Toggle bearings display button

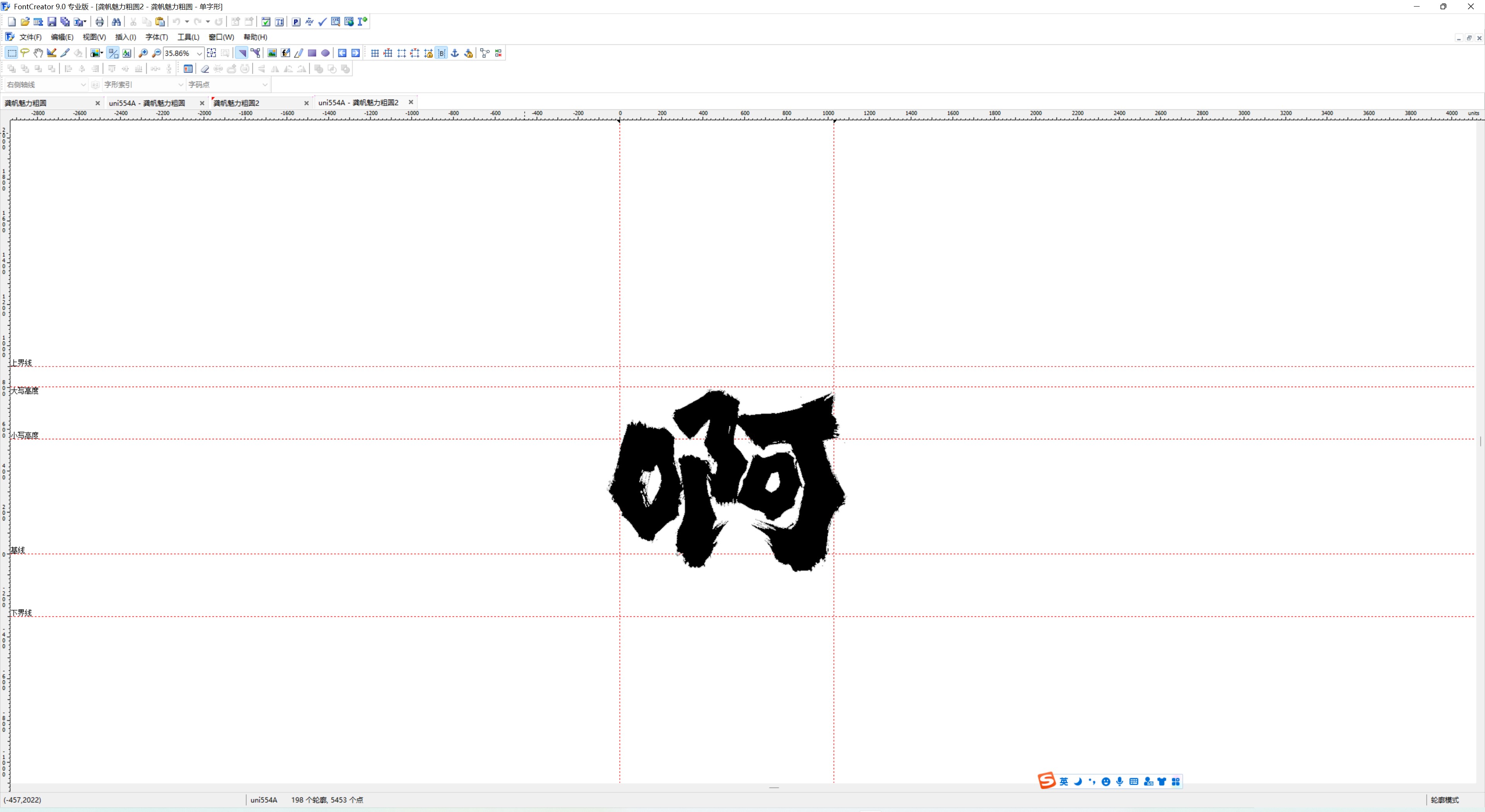(x=442, y=53)
